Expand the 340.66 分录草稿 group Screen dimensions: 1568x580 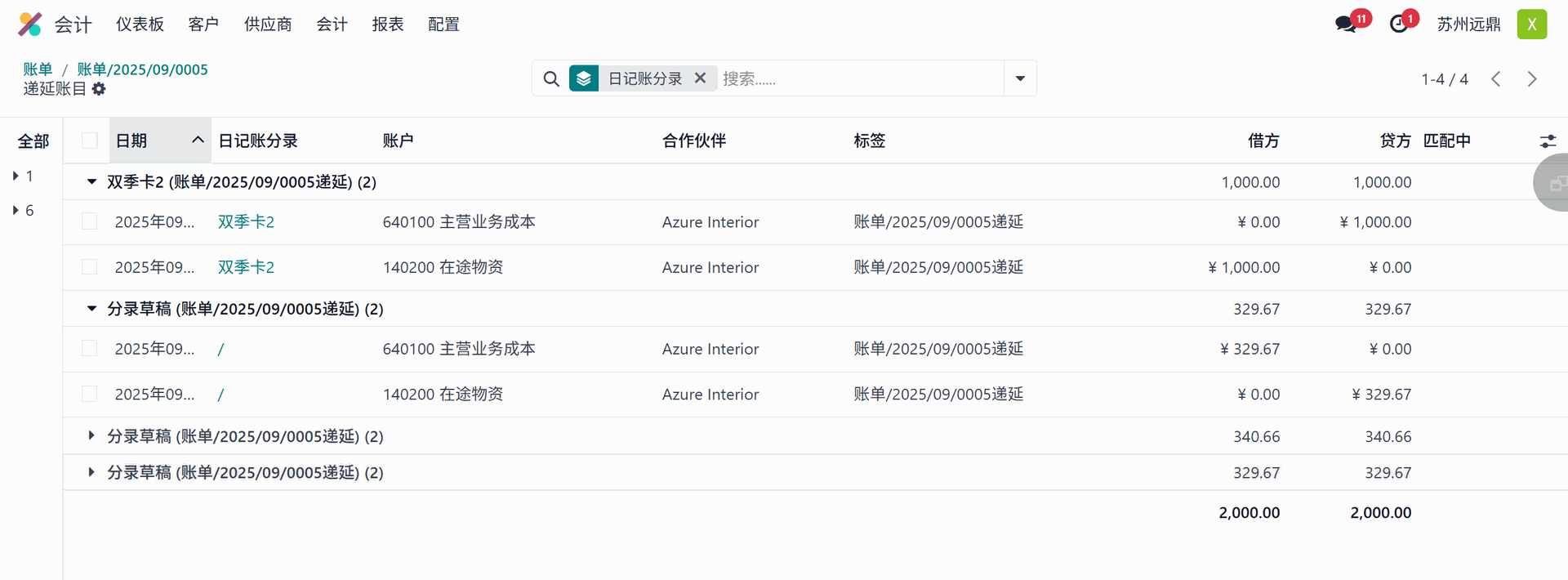91,436
